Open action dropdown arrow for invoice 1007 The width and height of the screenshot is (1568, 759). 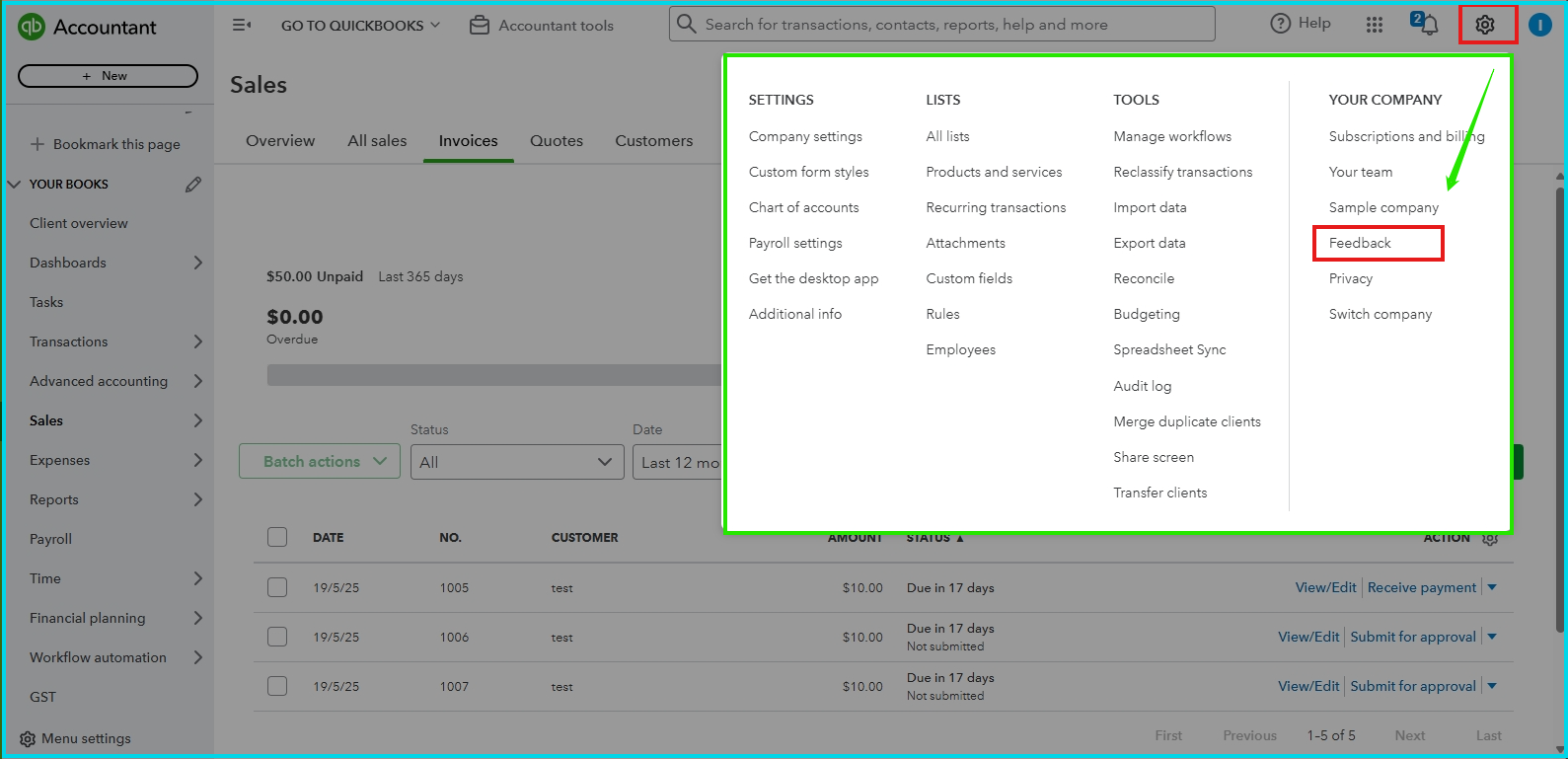tap(1492, 686)
